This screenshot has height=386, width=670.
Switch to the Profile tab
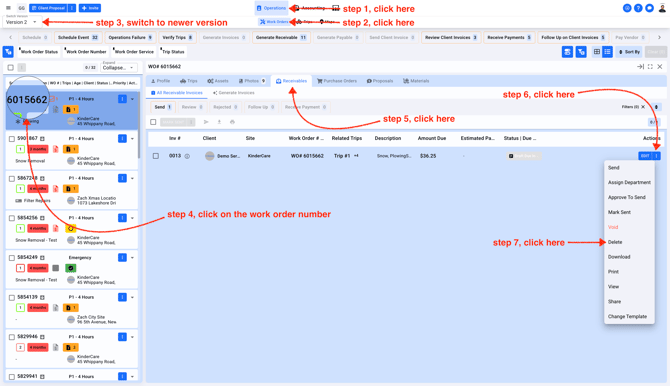click(160, 81)
